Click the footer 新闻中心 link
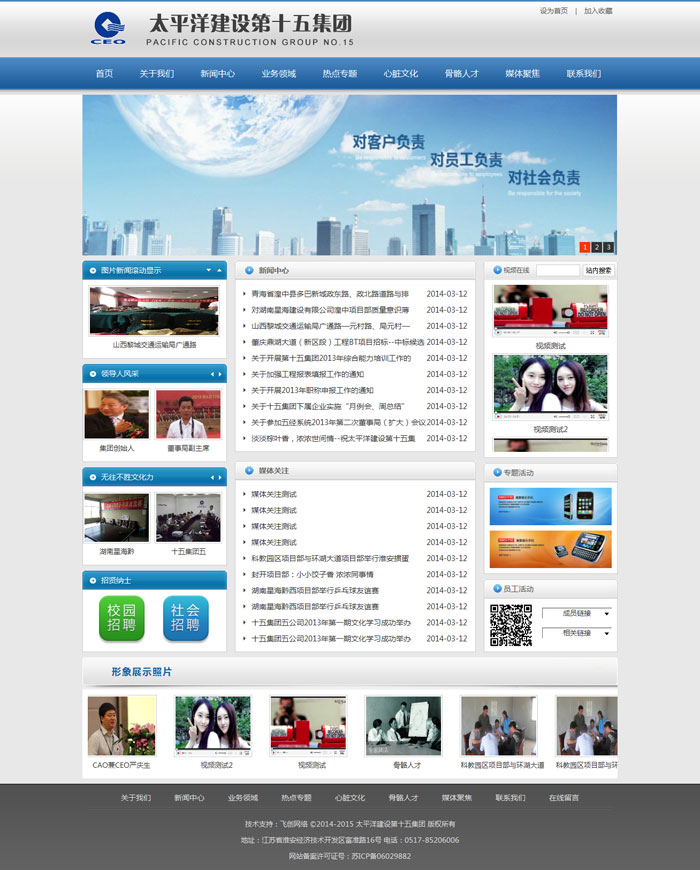The image size is (700, 870). pos(189,798)
